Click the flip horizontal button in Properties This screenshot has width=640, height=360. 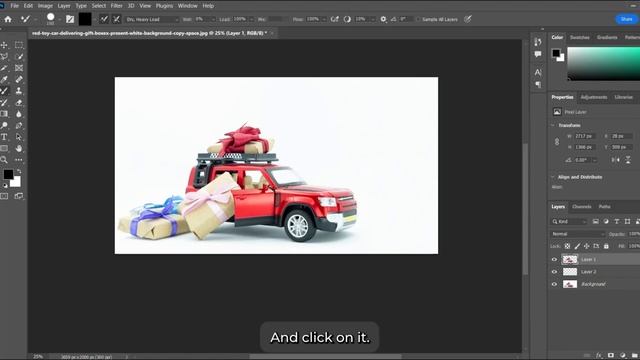pos(615,160)
